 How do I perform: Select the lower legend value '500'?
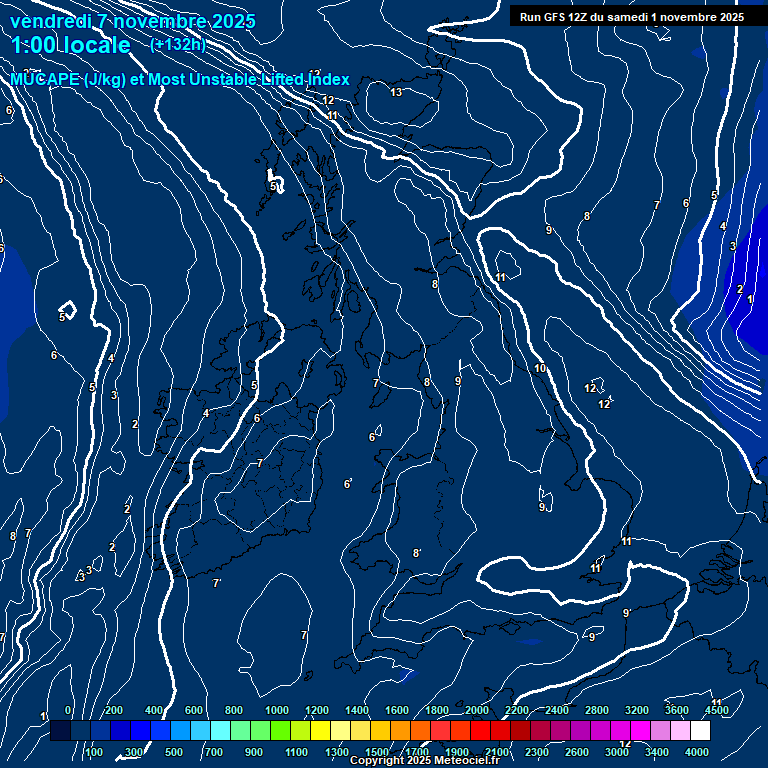(x=173, y=752)
